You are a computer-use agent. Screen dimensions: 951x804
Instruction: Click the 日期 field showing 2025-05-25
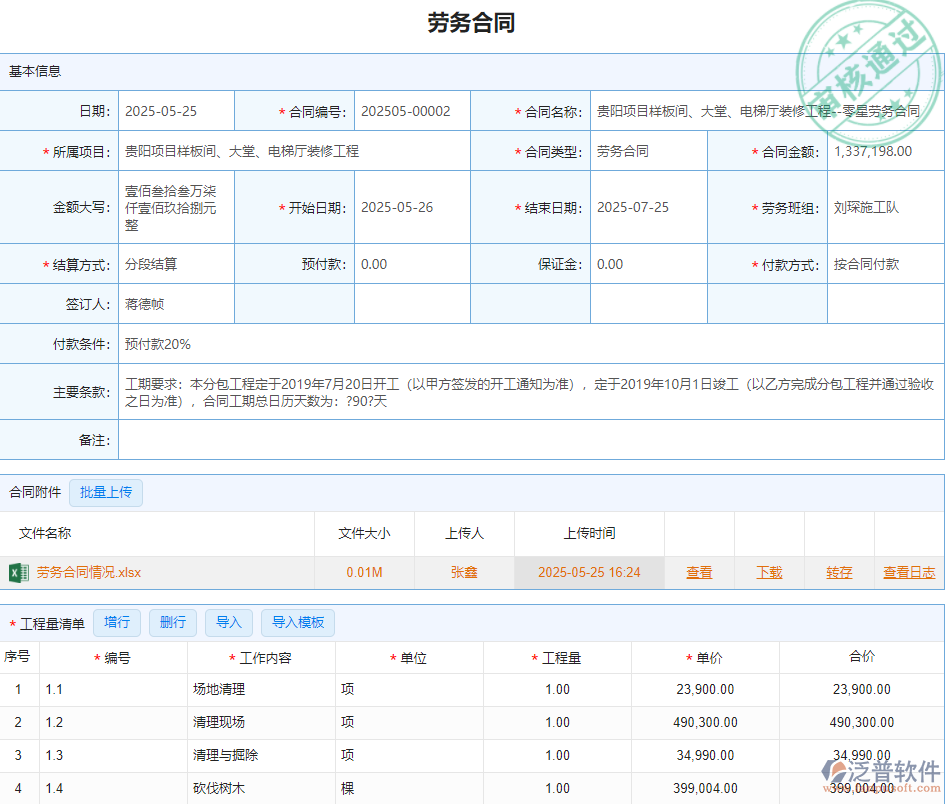(176, 110)
